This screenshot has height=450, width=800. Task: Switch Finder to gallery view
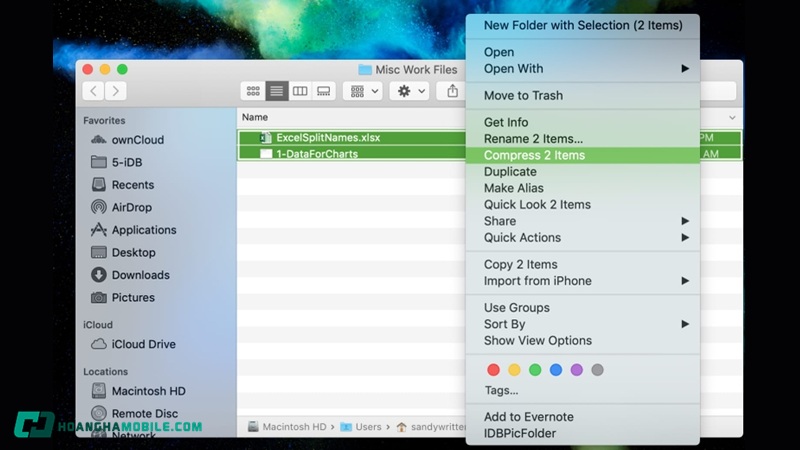coord(323,91)
